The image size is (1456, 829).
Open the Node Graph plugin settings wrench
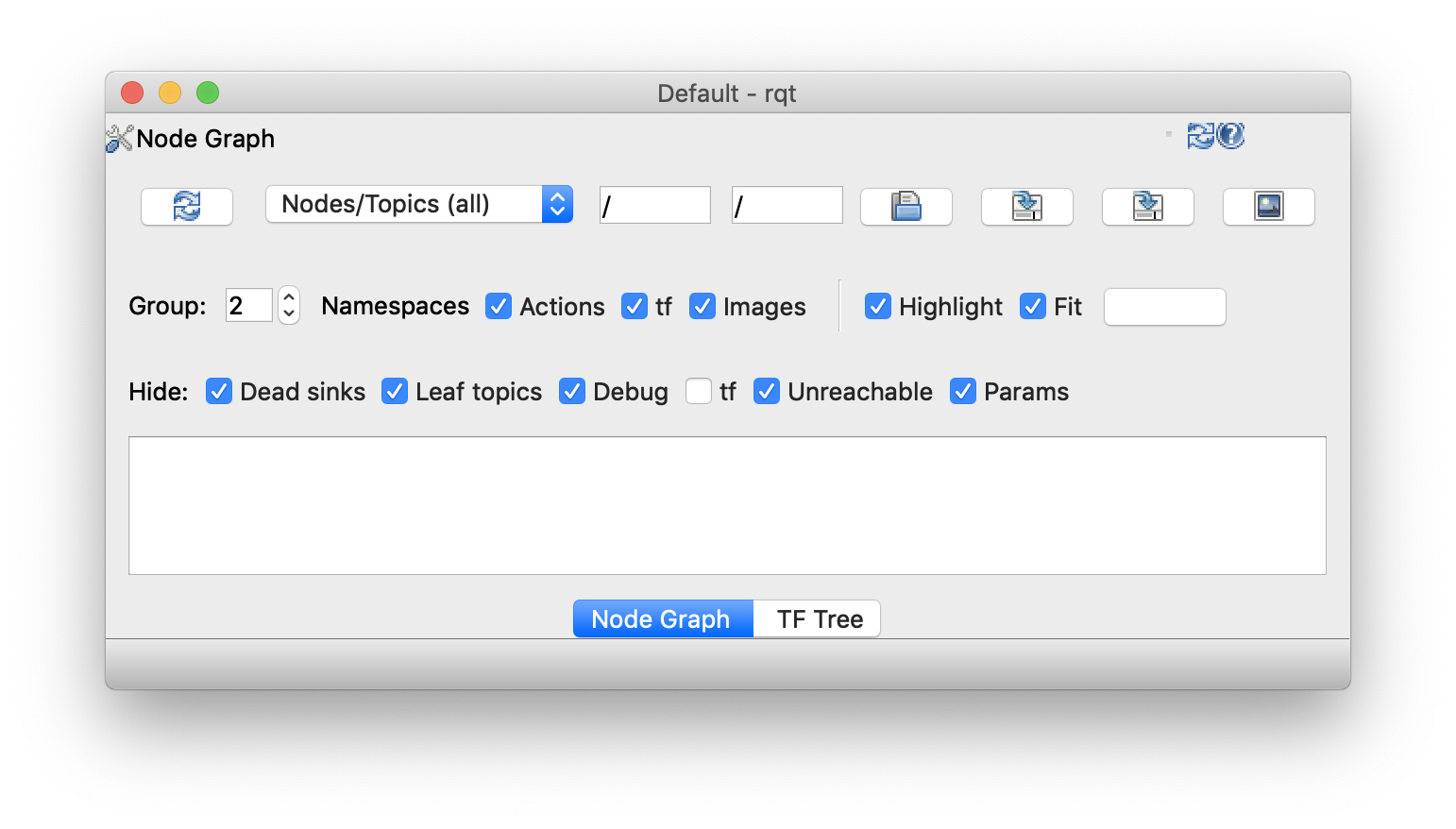click(118, 138)
